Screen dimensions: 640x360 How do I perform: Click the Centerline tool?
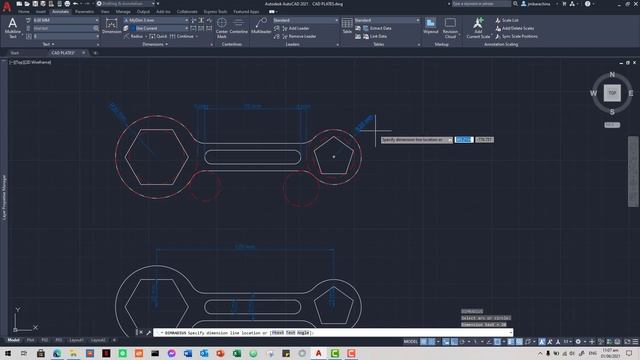(238, 26)
